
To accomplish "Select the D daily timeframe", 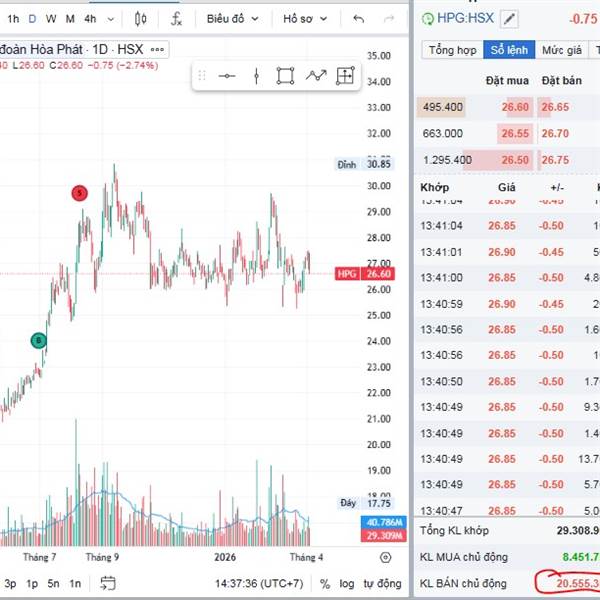I will click(33, 19).
